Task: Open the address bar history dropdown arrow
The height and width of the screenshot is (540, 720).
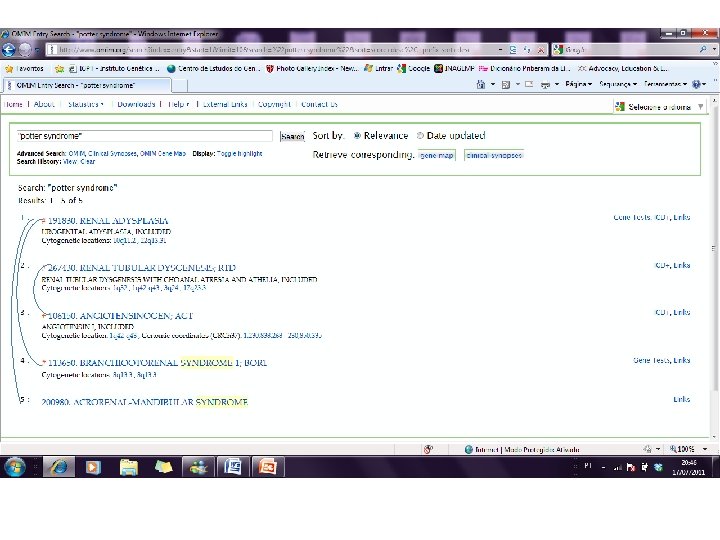Action: coord(500,50)
